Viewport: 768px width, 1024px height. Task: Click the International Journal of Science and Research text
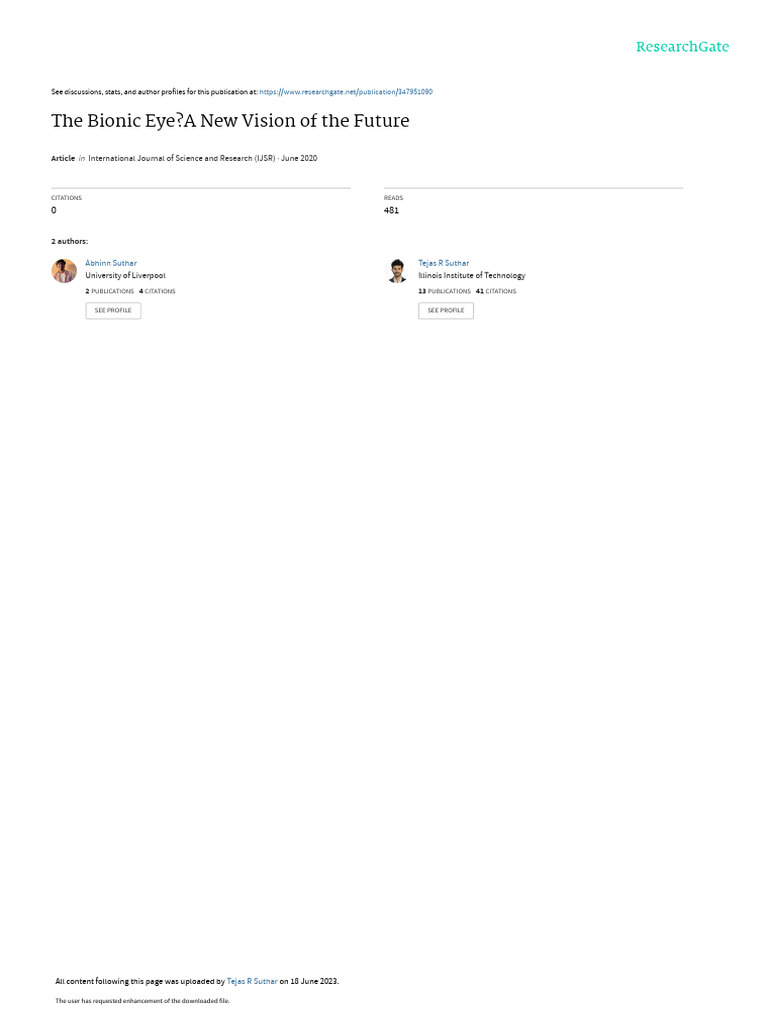[x=182, y=158]
